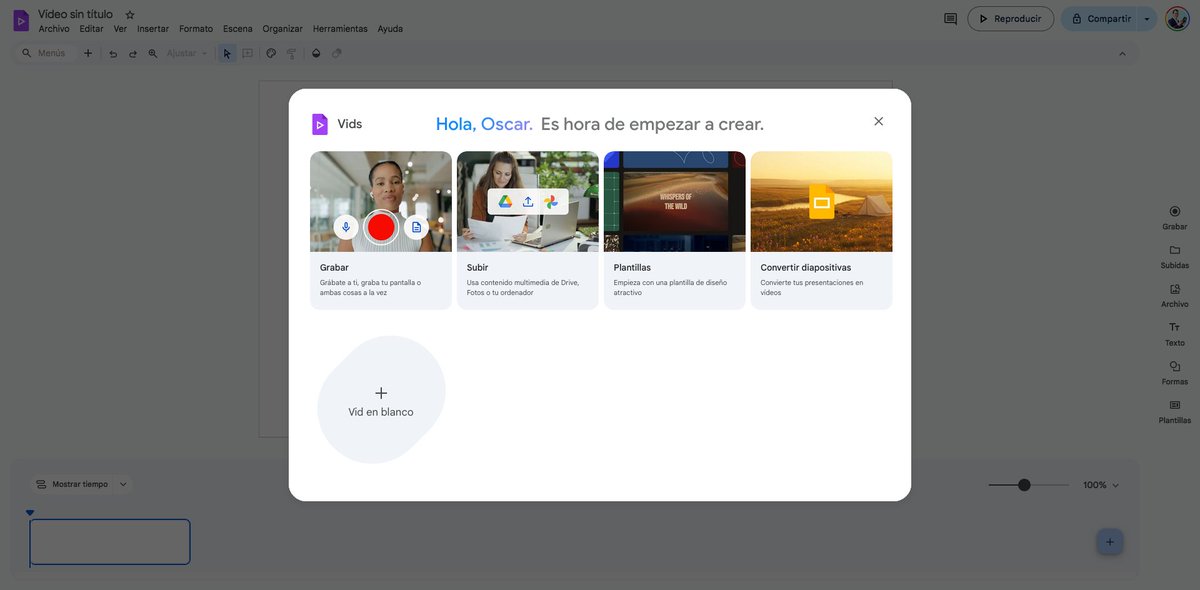Click the Google Drive icon on Subir card
This screenshot has height=590, width=1200.
pos(506,201)
